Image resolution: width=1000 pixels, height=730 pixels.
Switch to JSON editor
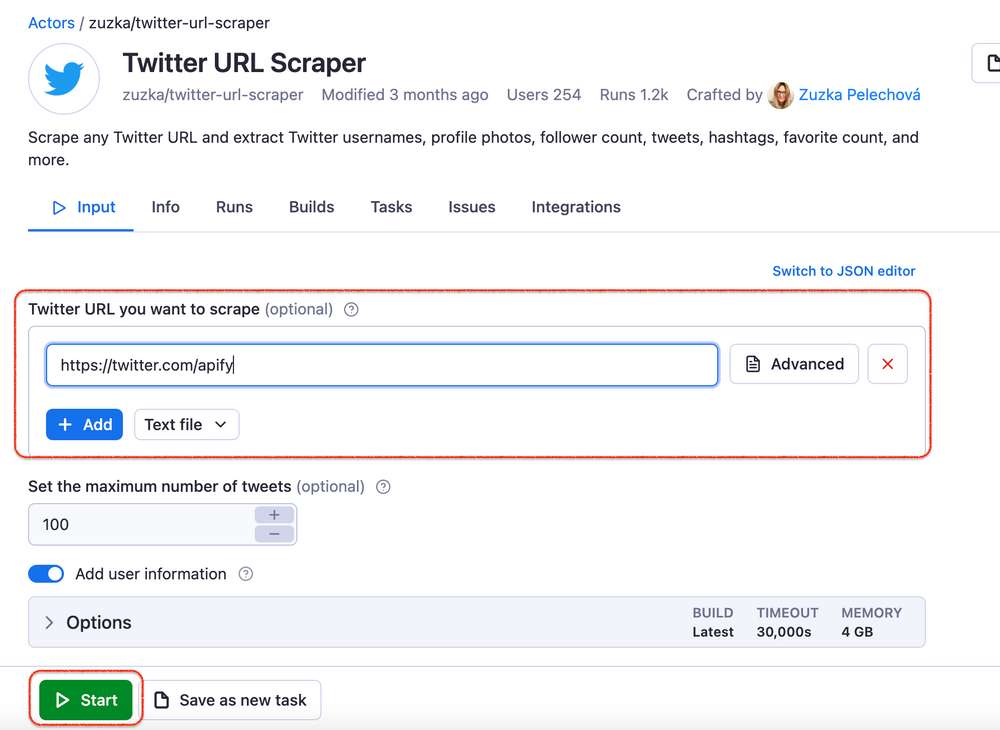pos(843,271)
